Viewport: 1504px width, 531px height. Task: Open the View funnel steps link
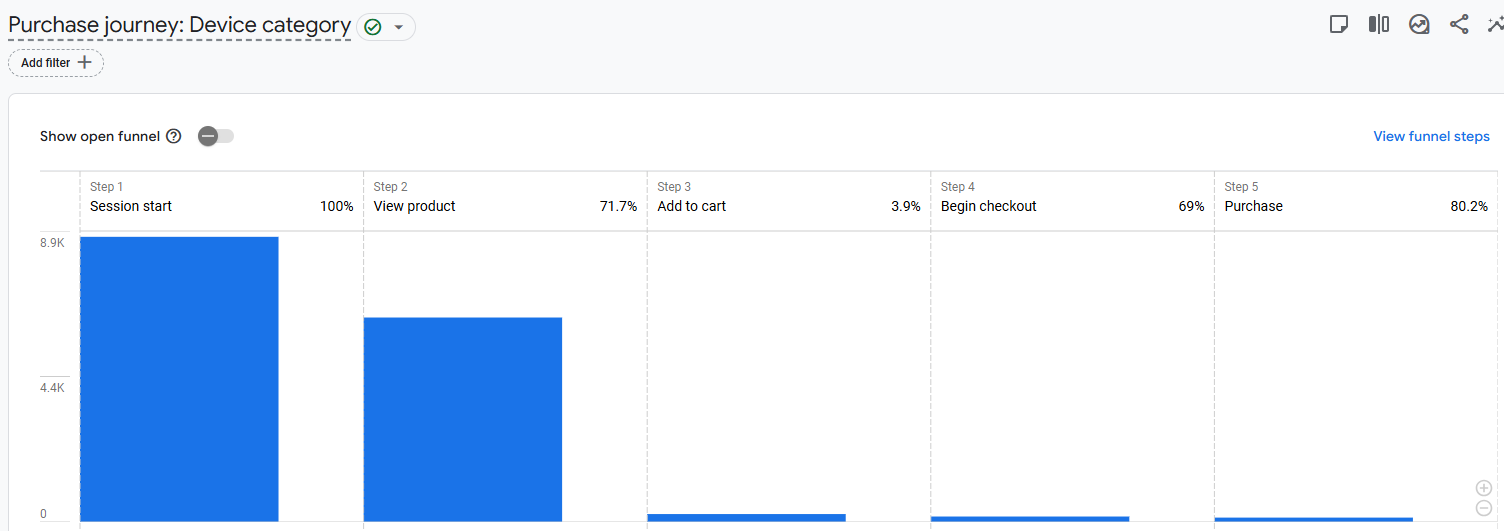[x=1431, y=136]
